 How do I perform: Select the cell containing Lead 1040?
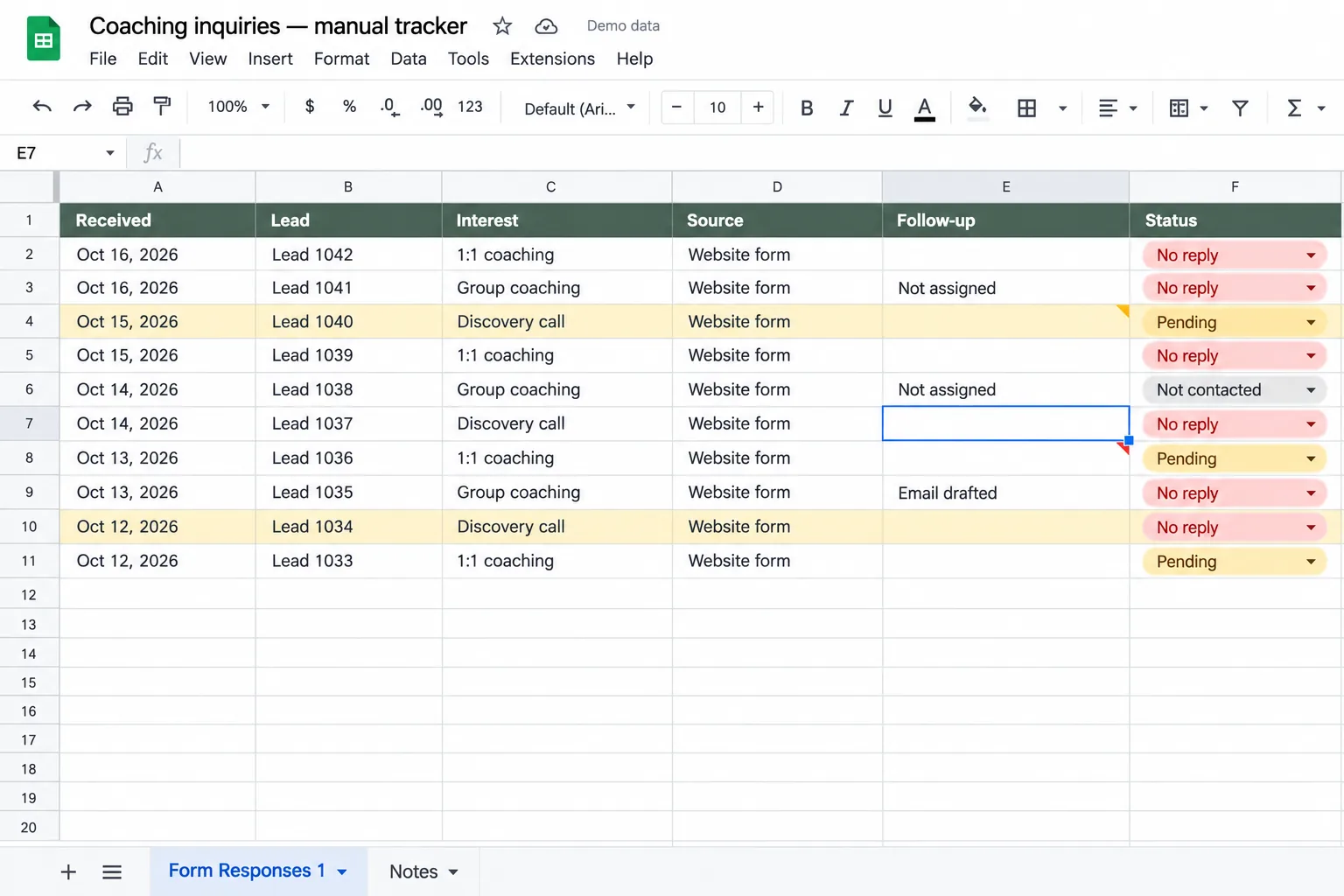coord(348,322)
